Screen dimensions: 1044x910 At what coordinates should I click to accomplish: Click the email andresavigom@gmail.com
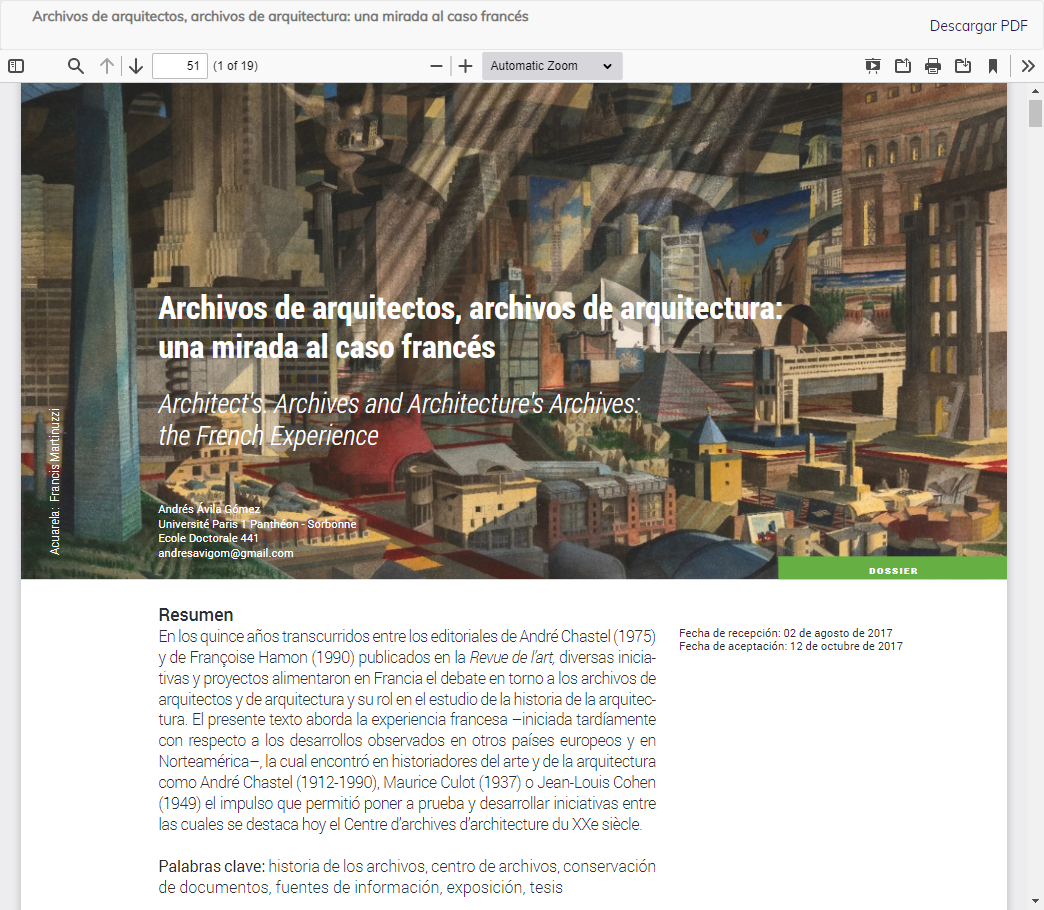click(226, 553)
